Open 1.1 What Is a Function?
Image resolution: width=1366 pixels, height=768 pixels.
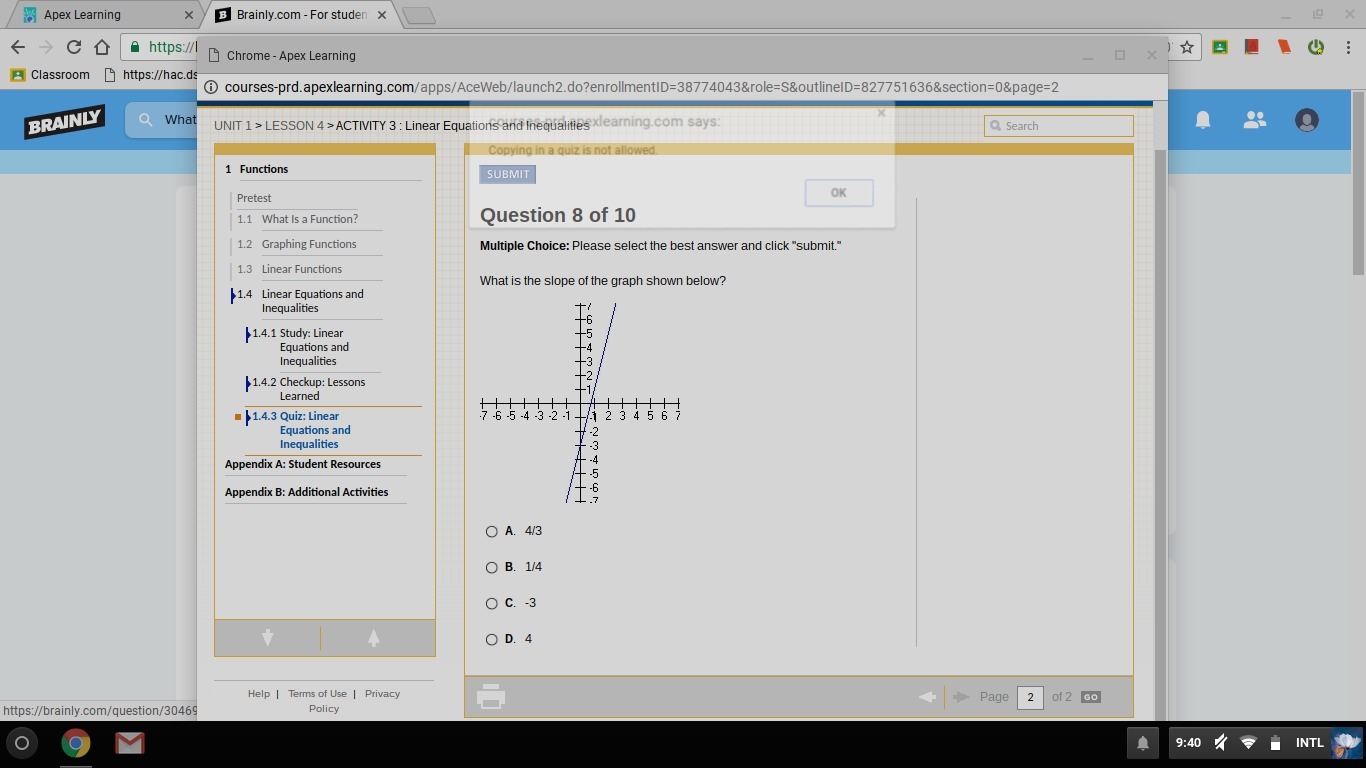click(x=309, y=219)
